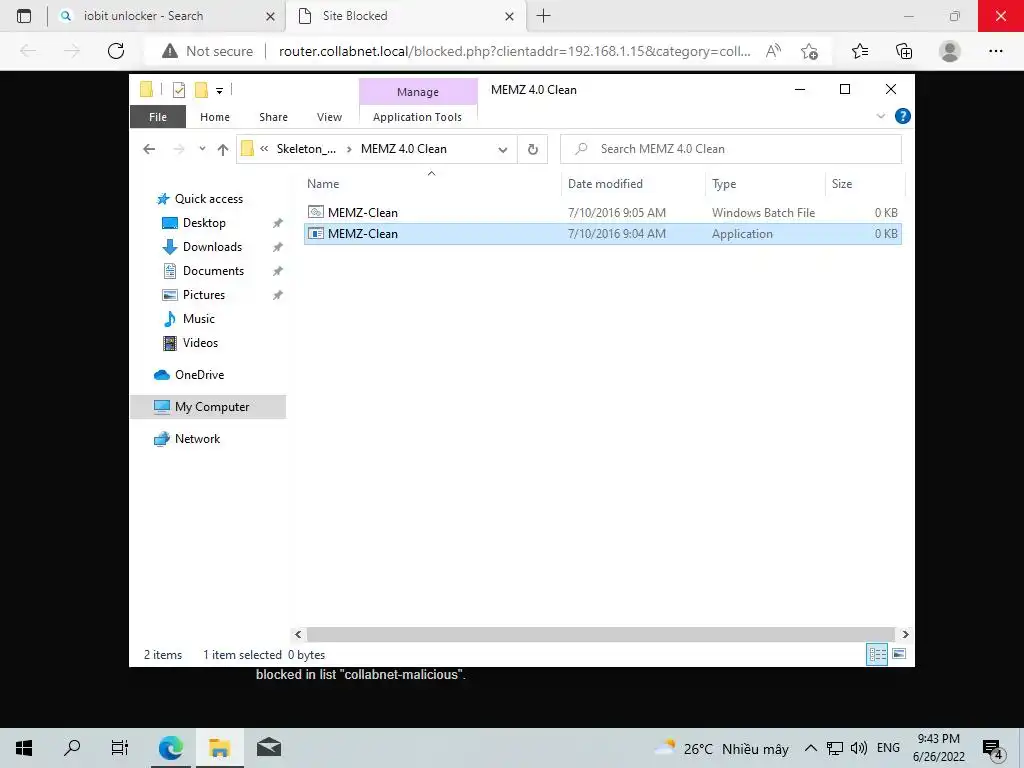Viewport: 1024px width, 768px height.
Task: Open the File ribbon tab
Action: (x=157, y=117)
